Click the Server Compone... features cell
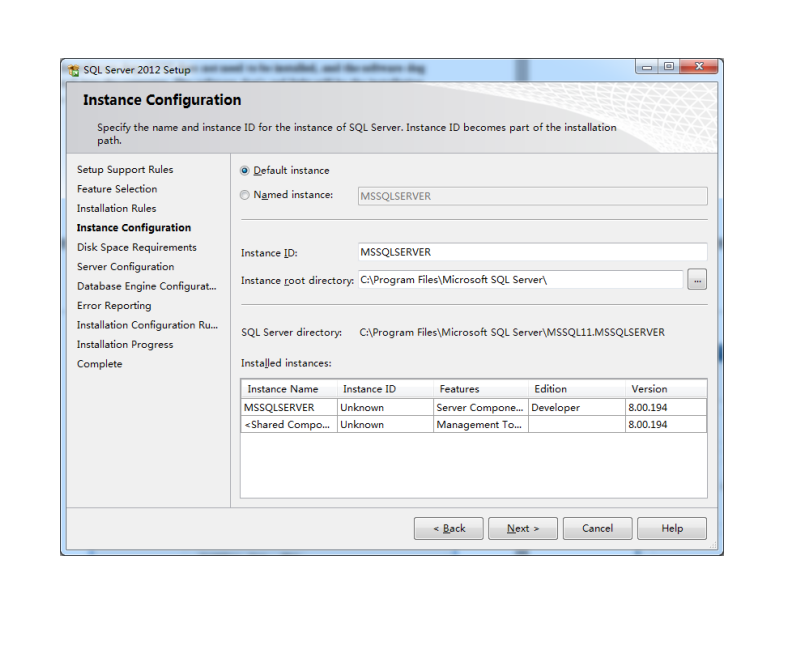 pyautogui.click(x=480, y=408)
